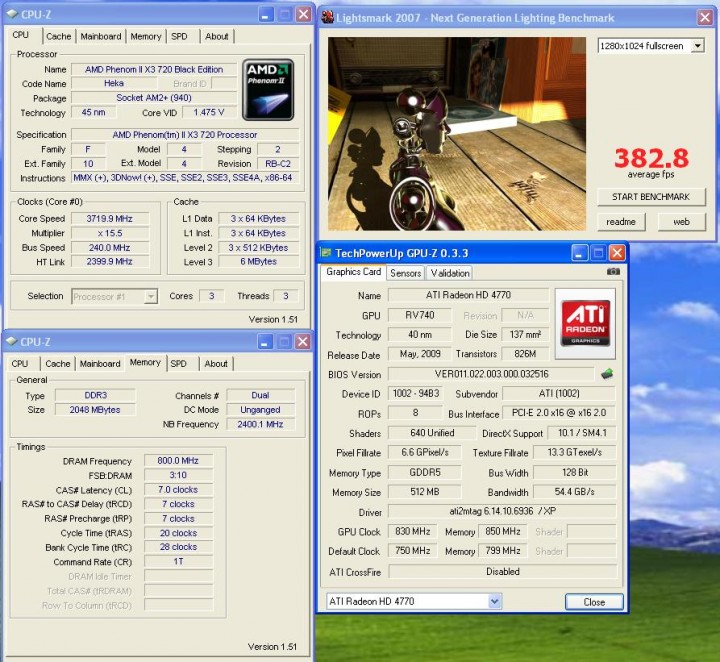The image size is (720, 662).
Task: Click the Lightsmark benchmark preview image
Action: (x=456, y=134)
